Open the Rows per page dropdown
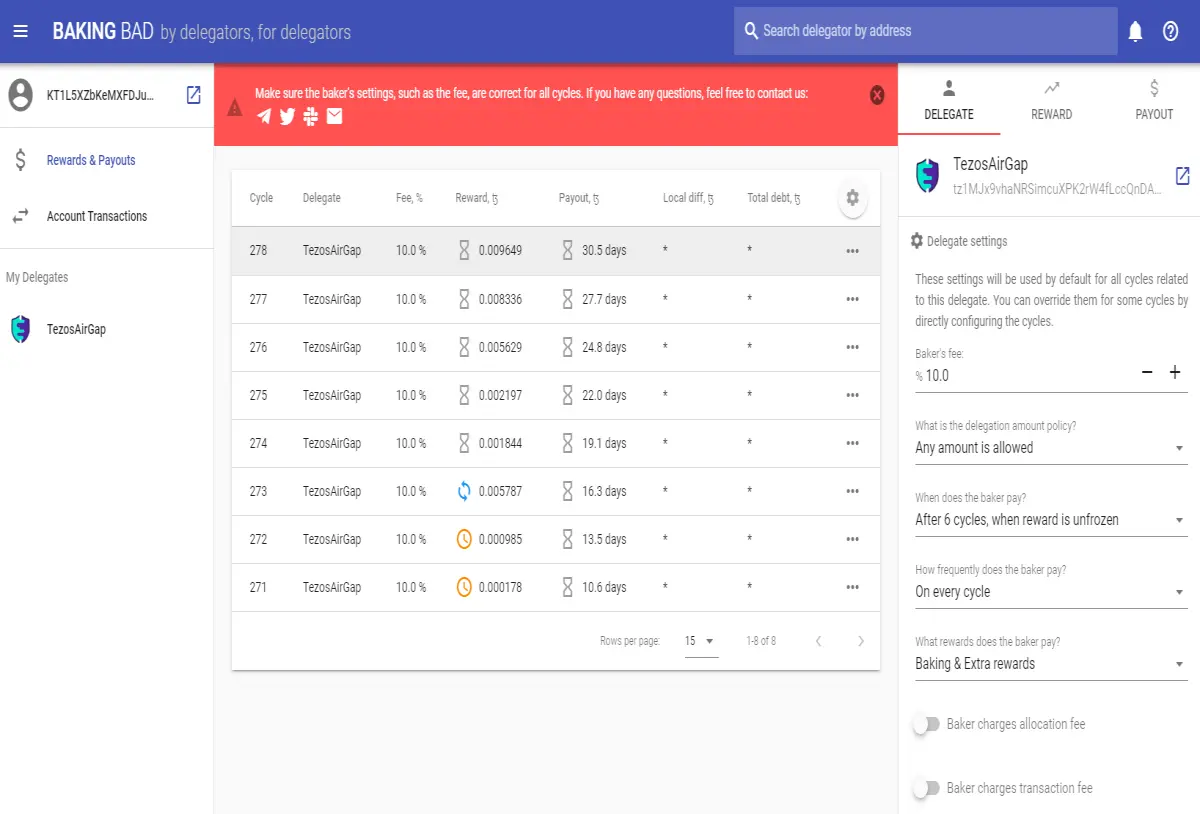 click(701, 641)
